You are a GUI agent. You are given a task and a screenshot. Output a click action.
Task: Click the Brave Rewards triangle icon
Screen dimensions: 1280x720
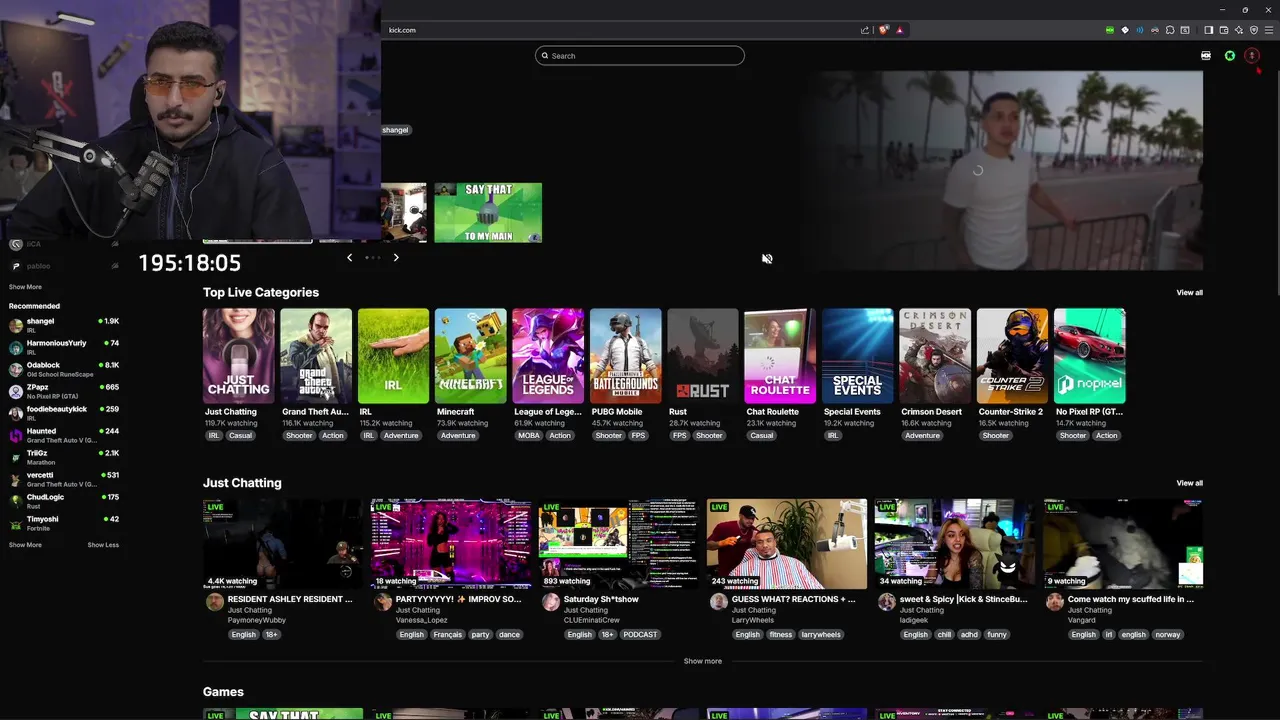(900, 30)
